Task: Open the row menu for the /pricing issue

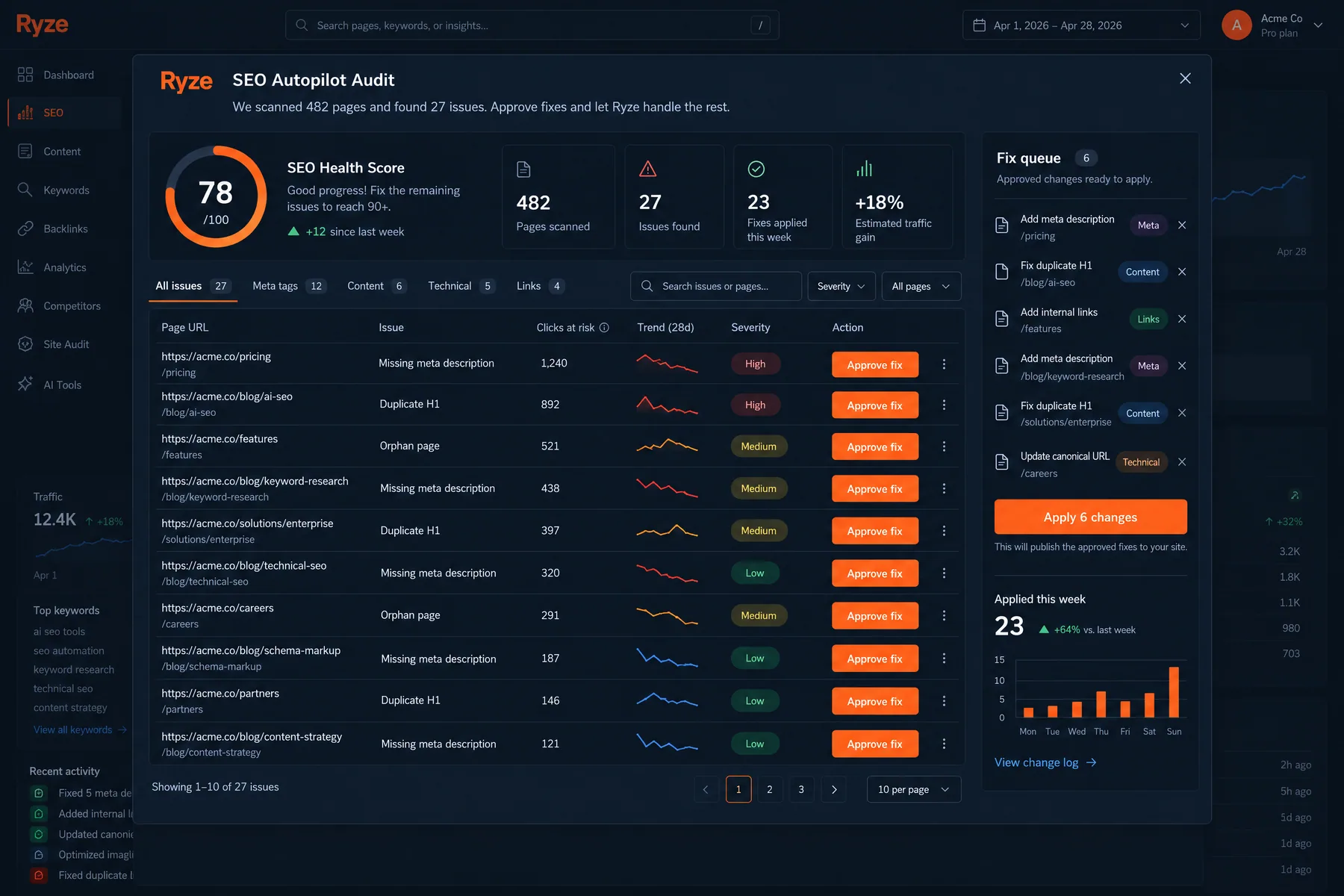Action: click(x=944, y=364)
